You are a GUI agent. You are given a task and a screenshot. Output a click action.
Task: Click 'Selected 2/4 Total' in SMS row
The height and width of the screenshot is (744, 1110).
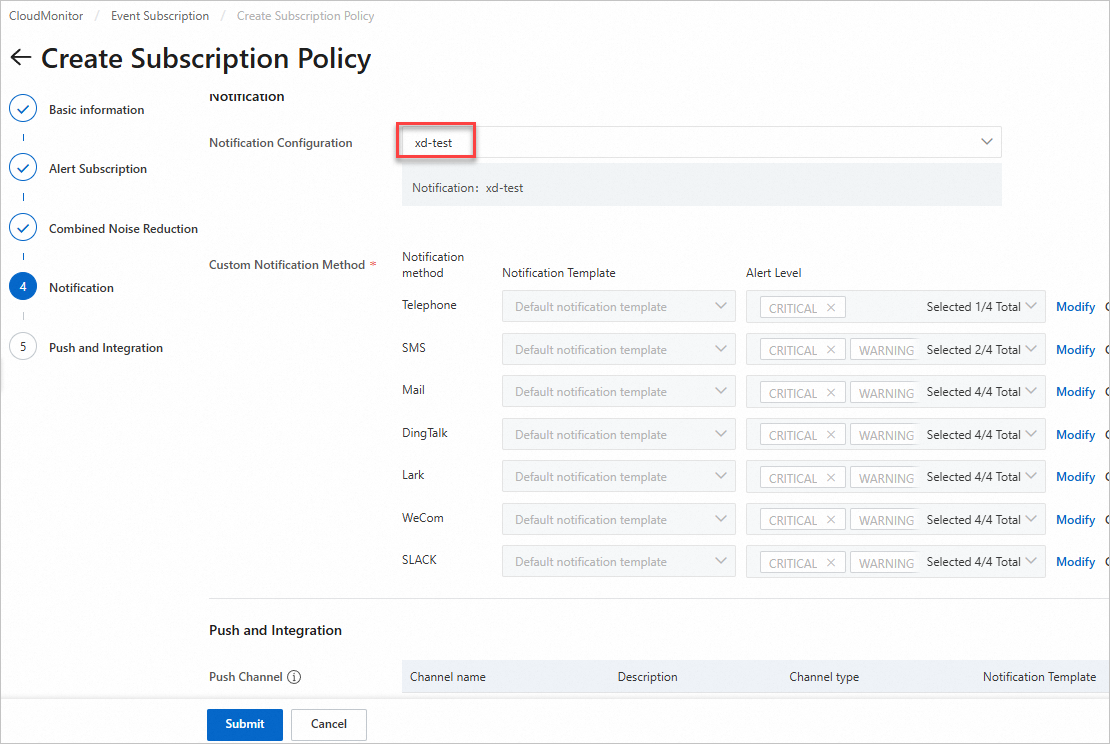click(973, 350)
